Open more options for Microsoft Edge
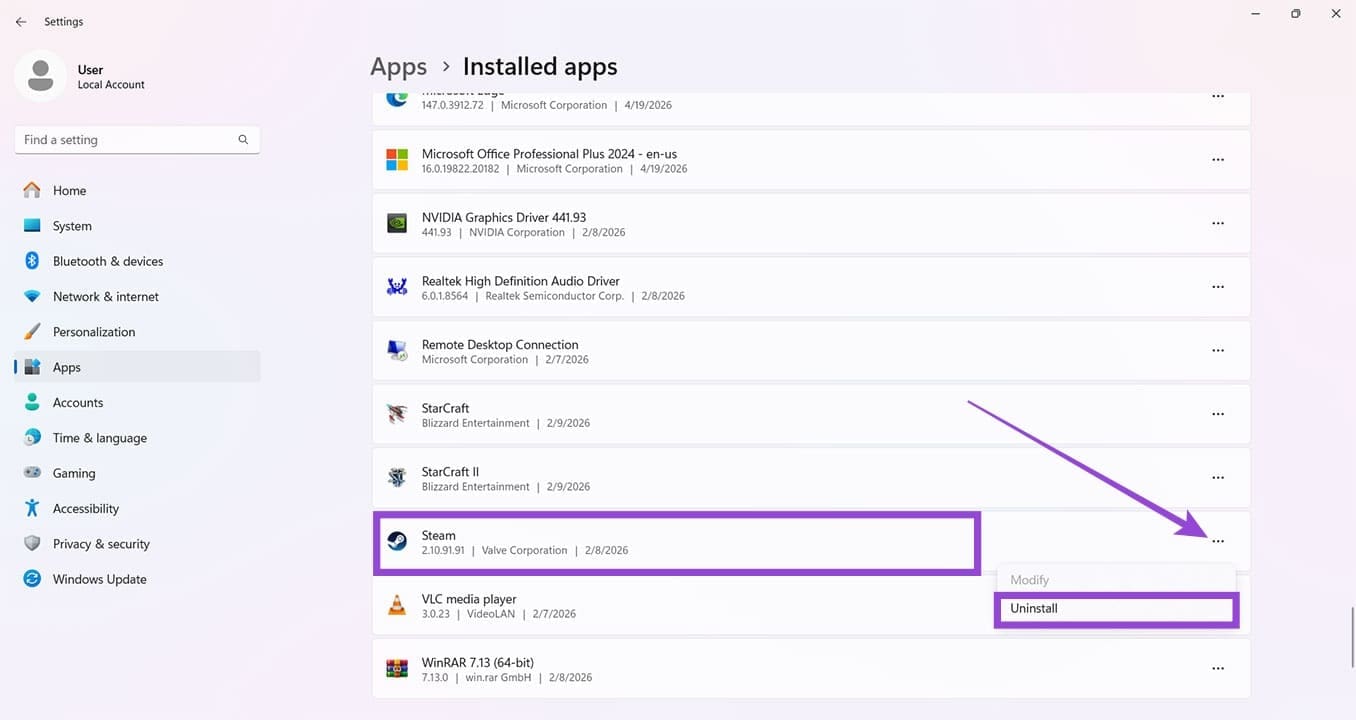The width and height of the screenshot is (1356, 720). (1218, 97)
